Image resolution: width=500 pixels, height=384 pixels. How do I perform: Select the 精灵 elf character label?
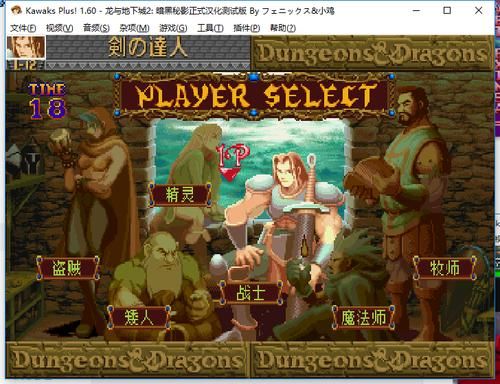pyautogui.click(x=180, y=195)
